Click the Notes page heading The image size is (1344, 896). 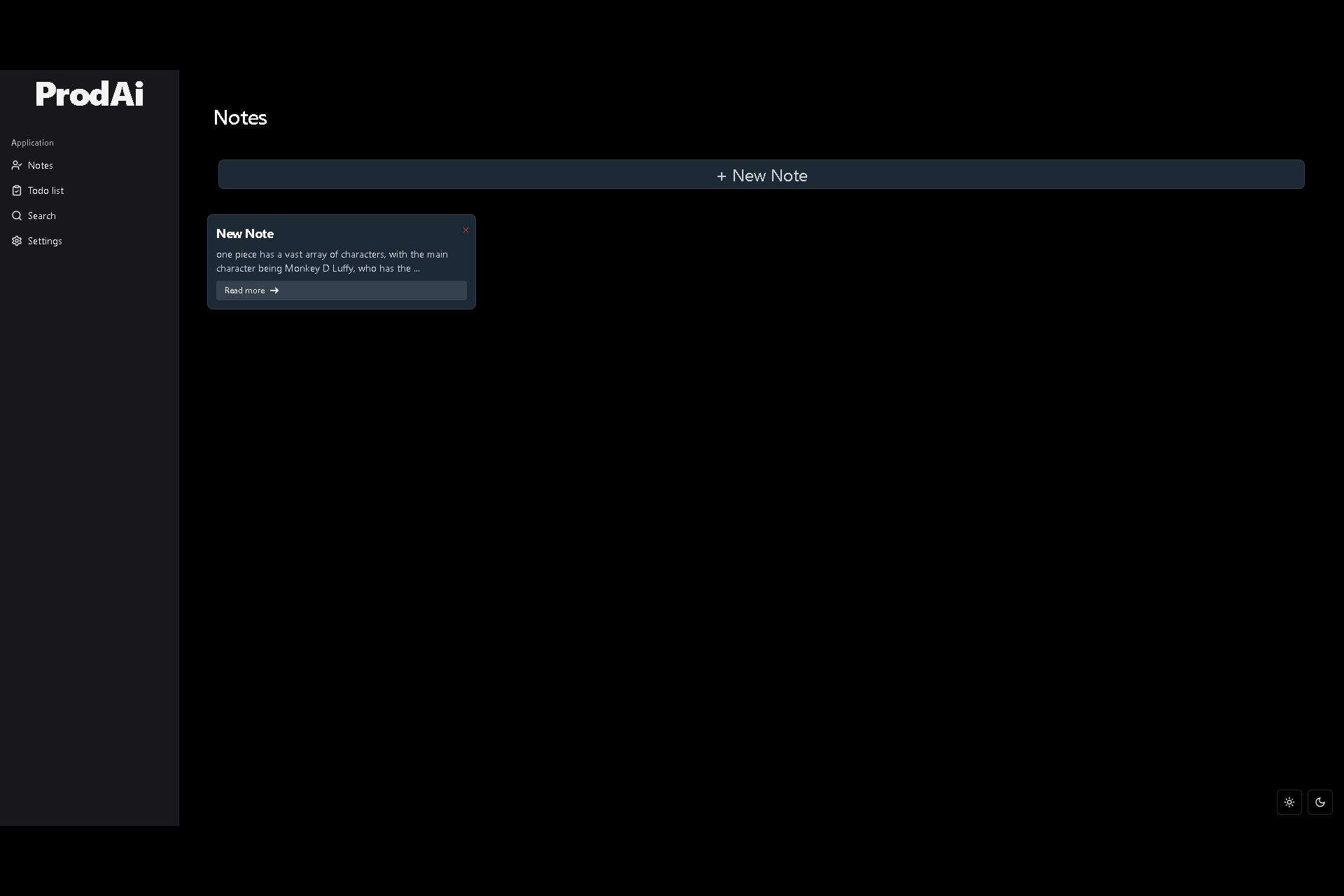(240, 118)
